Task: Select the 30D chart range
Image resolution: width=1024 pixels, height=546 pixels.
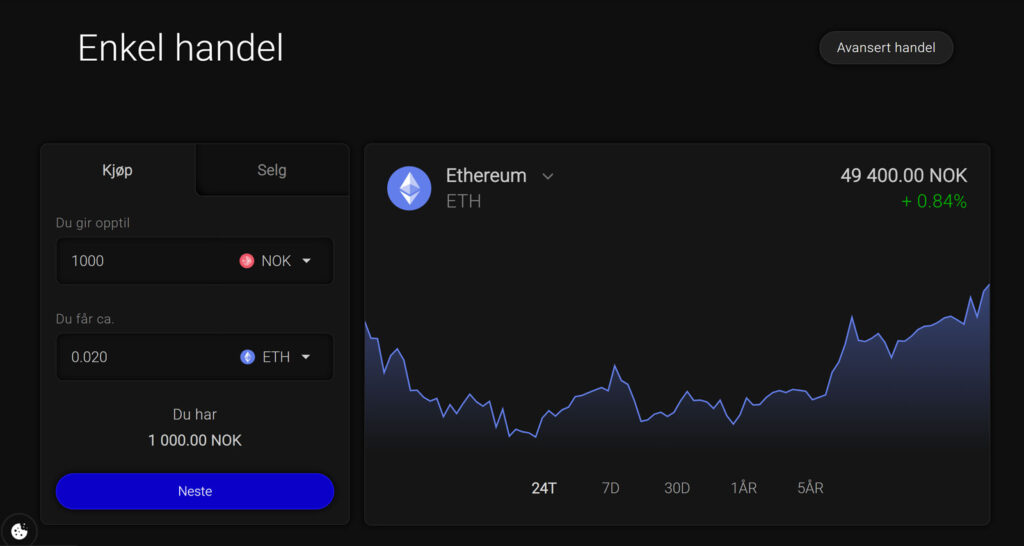Action: click(x=677, y=488)
